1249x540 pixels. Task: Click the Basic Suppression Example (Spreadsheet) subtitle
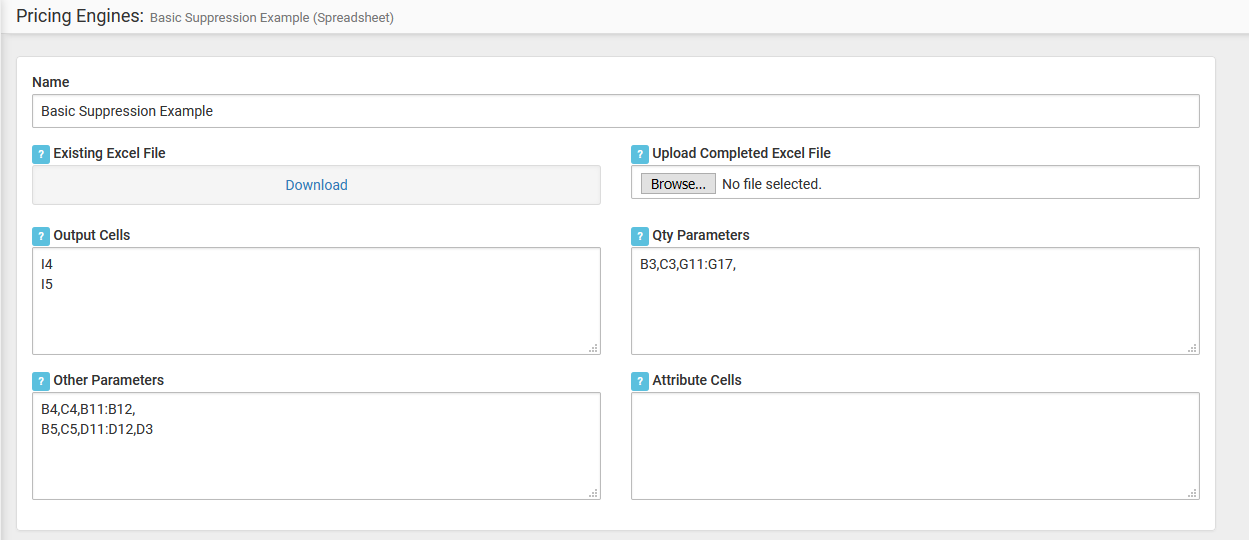coord(272,18)
